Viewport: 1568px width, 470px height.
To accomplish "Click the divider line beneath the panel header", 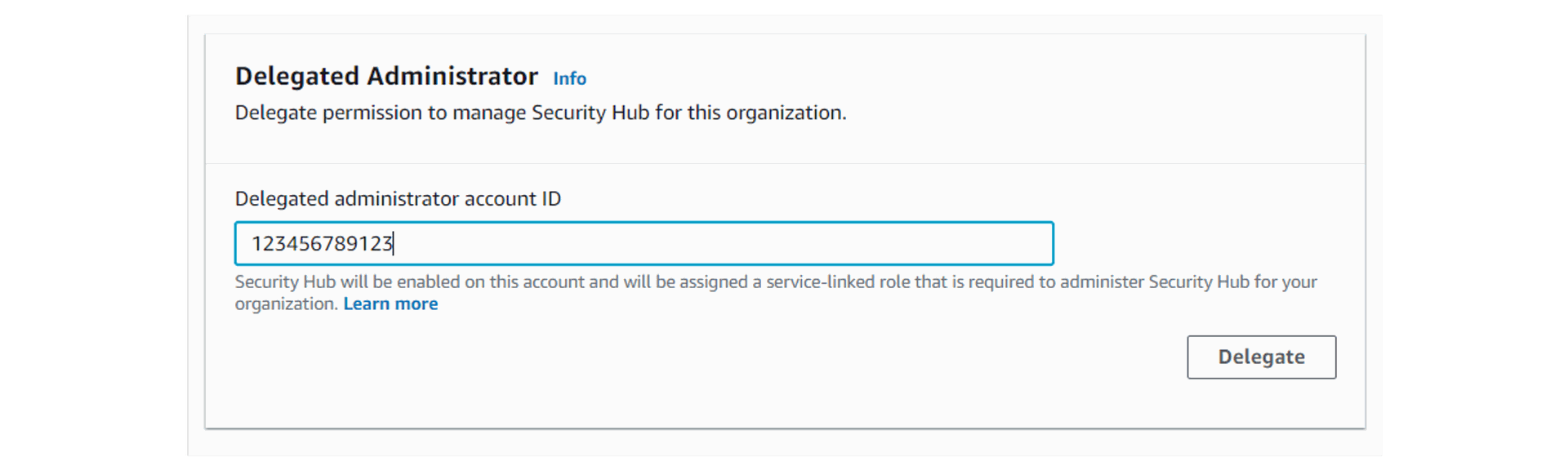I will coord(785,164).
